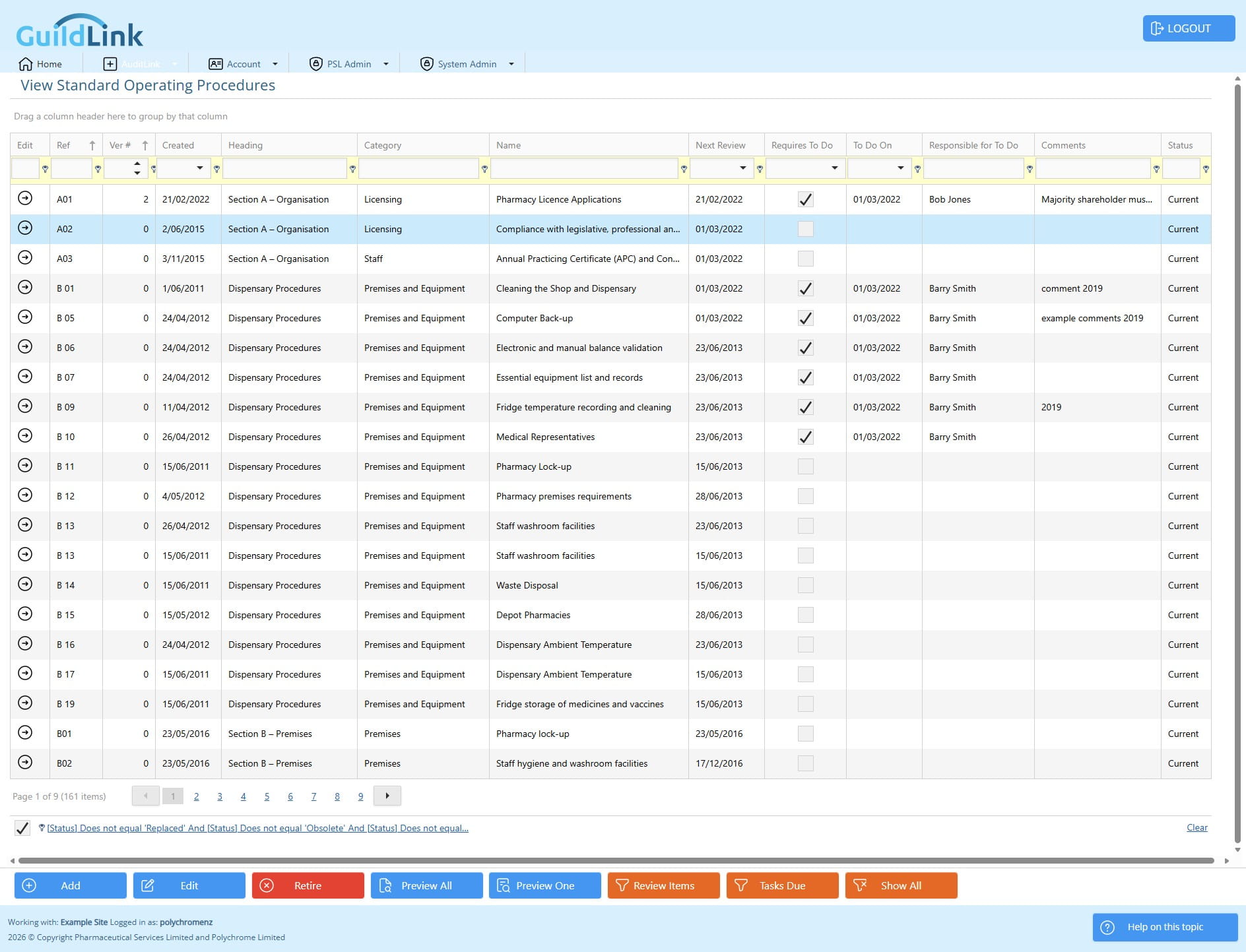Toggle Requires To Do checkbox for B 01
The height and width of the screenshot is (952, 1246).
coord(805,288)
